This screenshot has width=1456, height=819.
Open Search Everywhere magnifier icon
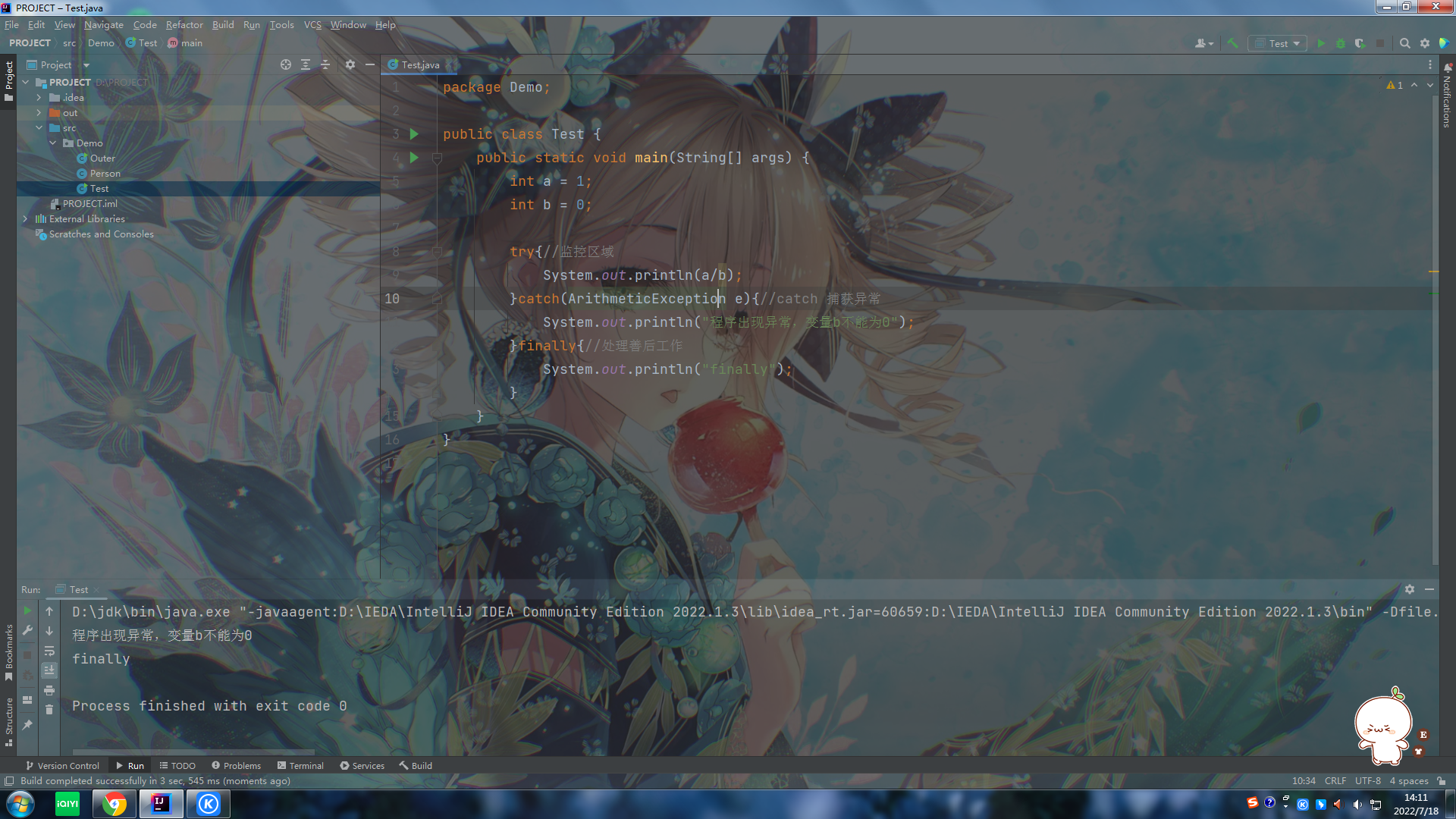(1404, 43)
